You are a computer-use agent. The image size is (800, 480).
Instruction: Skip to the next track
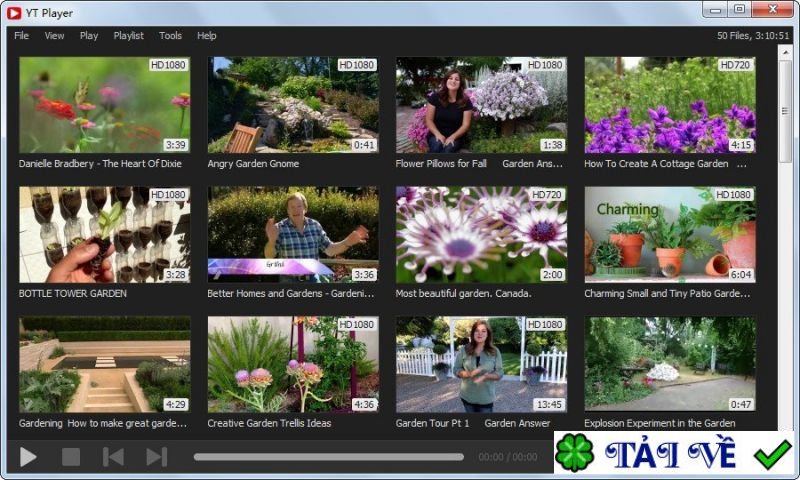click(x=156, y=457)
